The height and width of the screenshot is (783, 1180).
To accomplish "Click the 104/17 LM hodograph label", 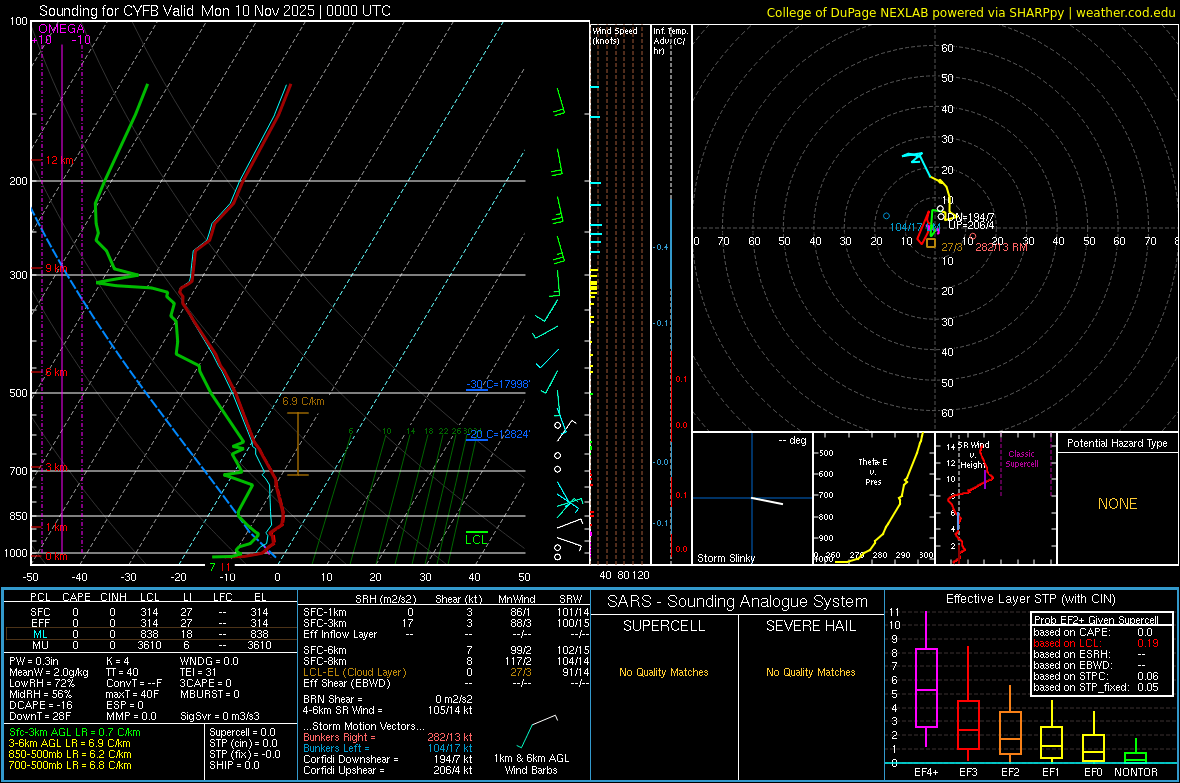I will coord(914,227).
